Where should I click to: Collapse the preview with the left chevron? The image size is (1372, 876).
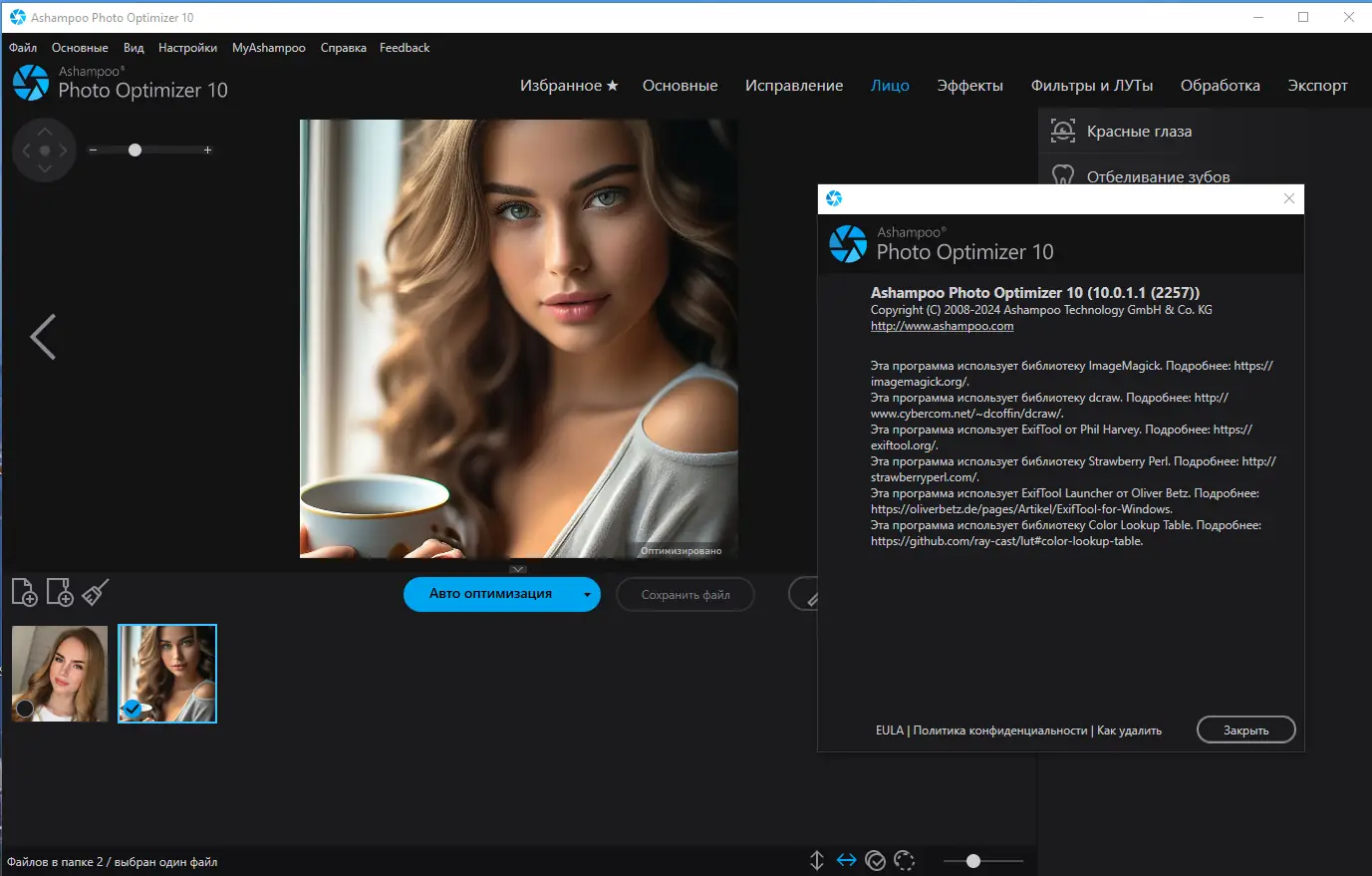[x=43, y=337]
